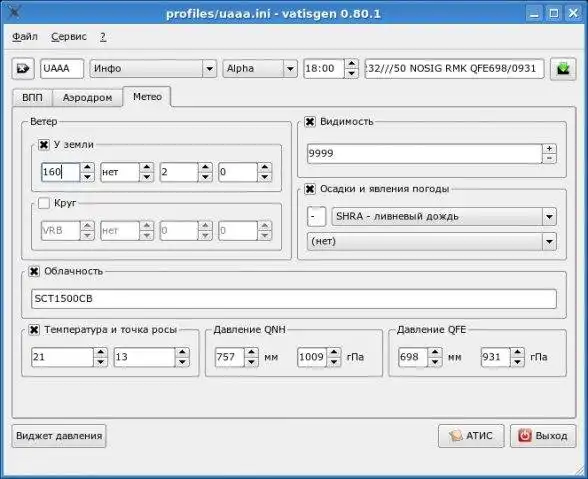Toggle Температура и точка росы checkbox
This screenshot has width=588, height=479.
(34, 330)
